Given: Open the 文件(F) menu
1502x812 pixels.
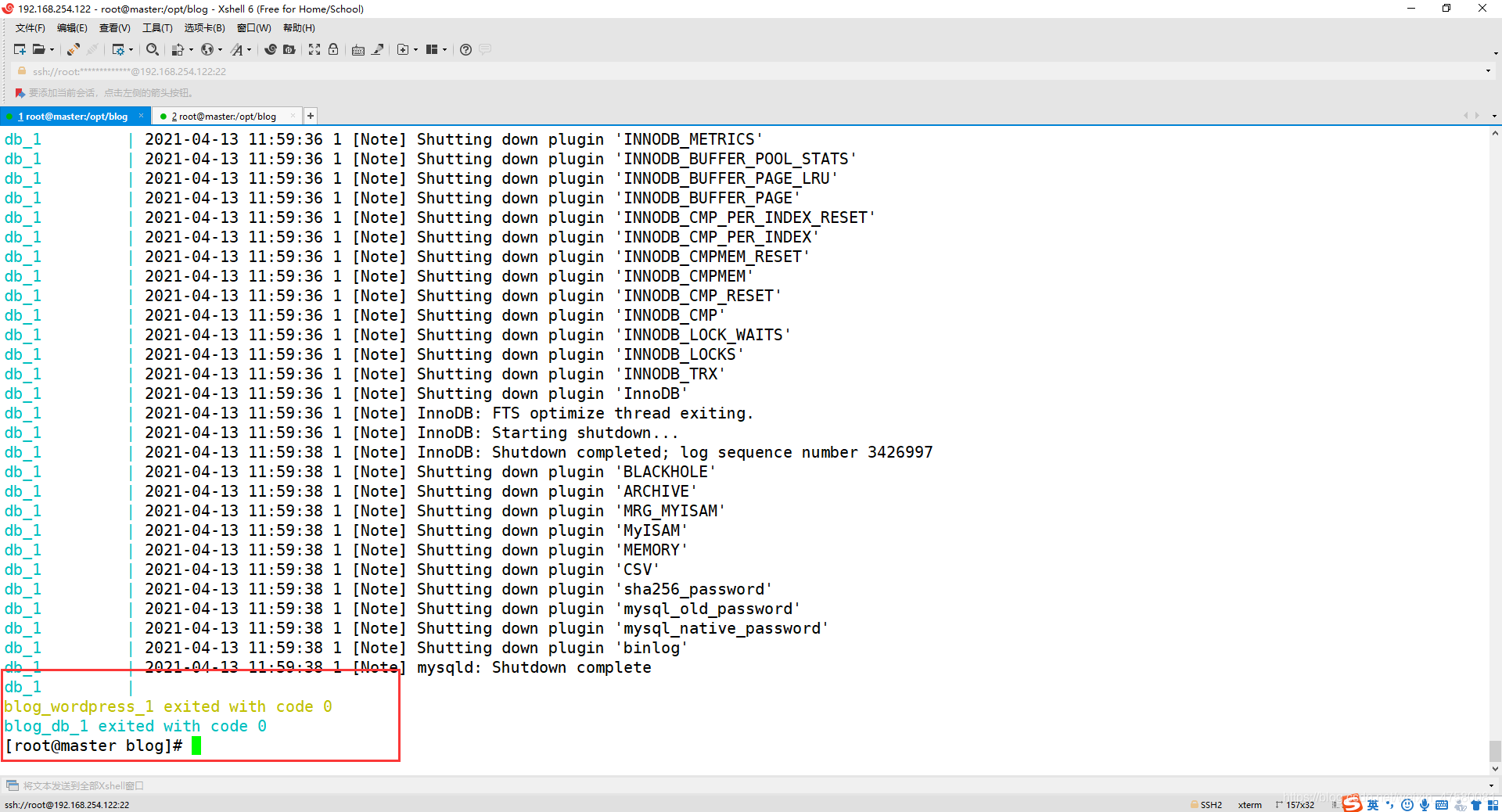Looking at the screenshot, I should click(x=31, y=28).
